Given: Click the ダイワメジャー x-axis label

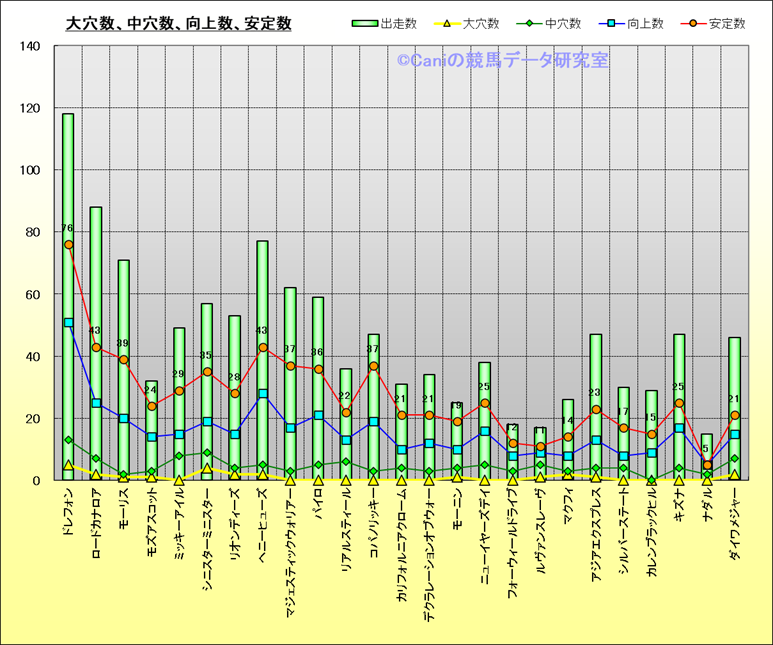Looking at the screenshot, I should coord(735,528).
